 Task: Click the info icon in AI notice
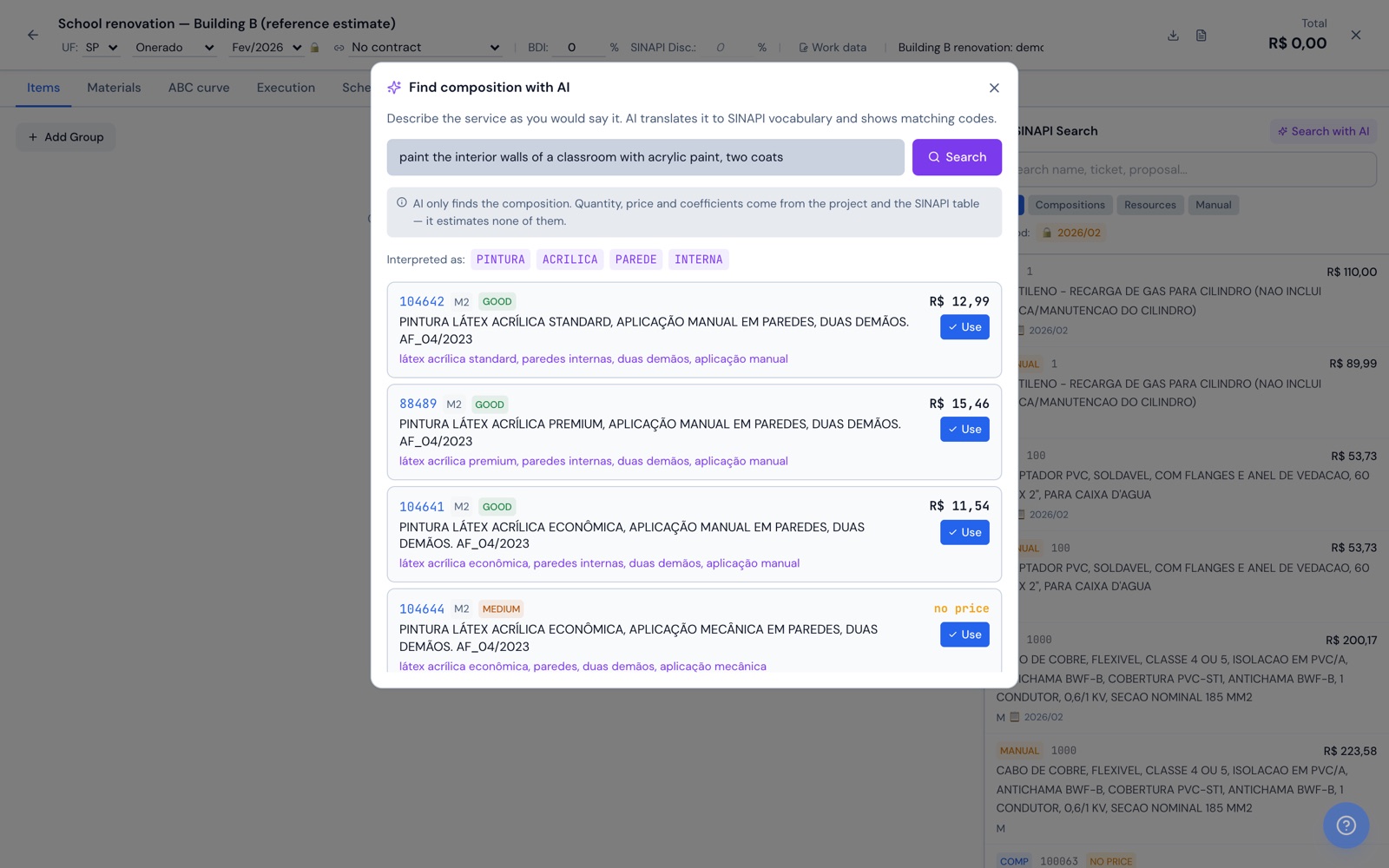[x=402, y=203]
